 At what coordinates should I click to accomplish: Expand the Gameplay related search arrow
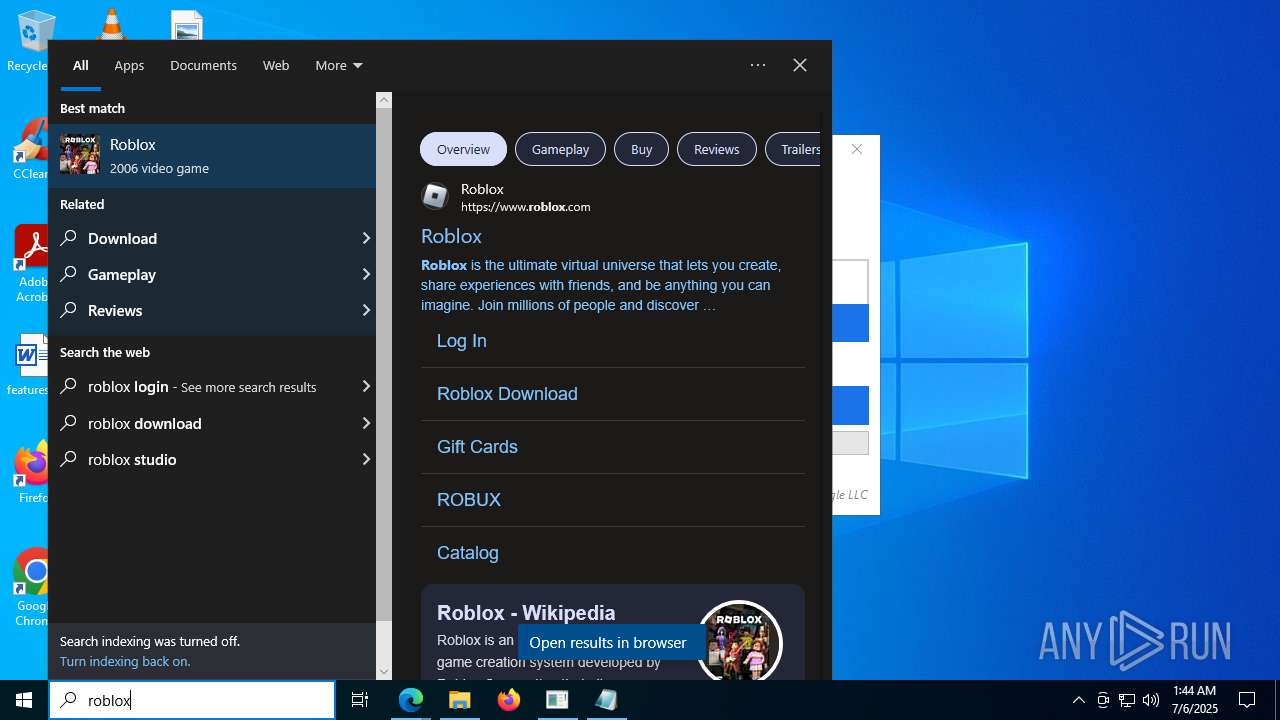point(366,274)
